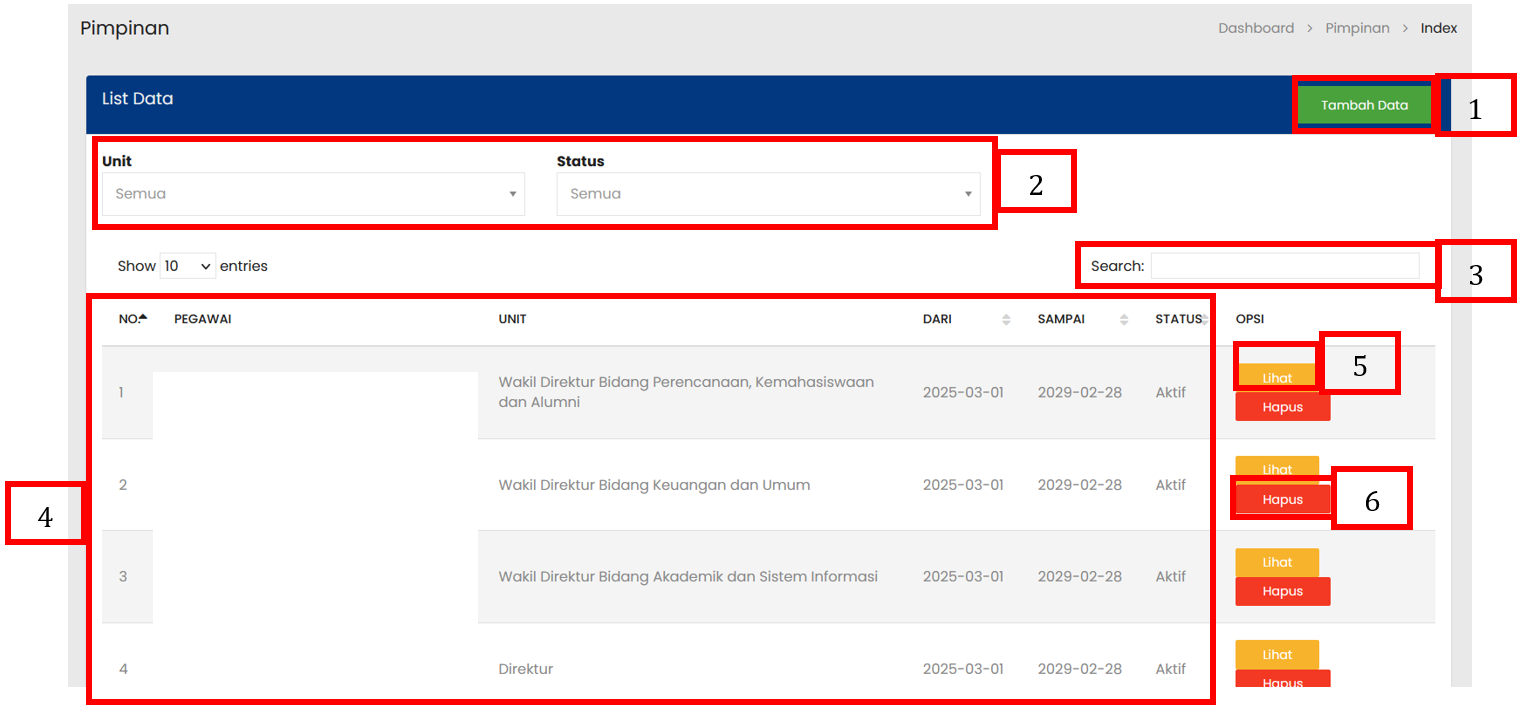Sort table by NO. column arrow

[143, 318]
